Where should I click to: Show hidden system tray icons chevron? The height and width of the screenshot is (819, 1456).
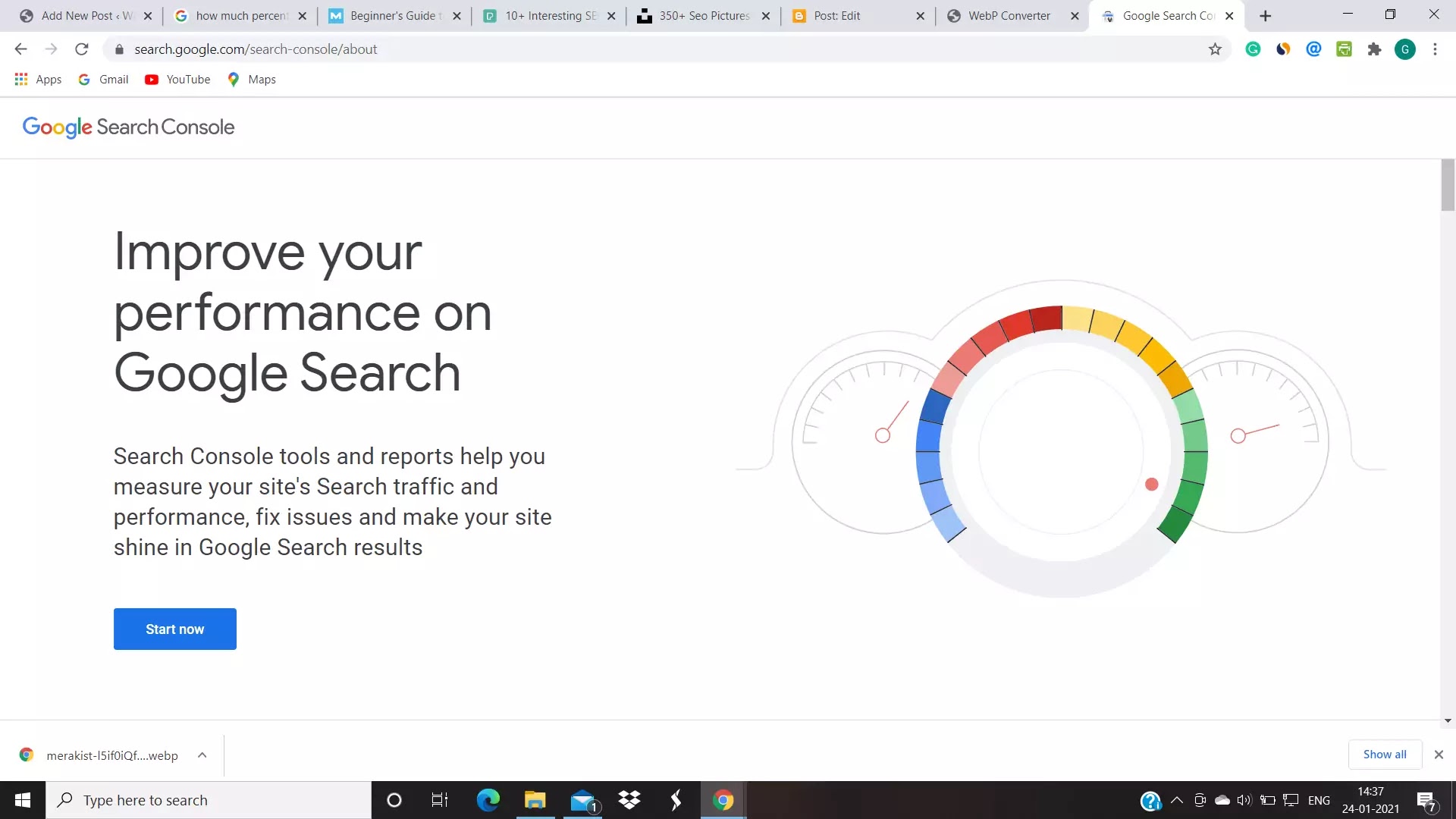pyautogui.click(x=1177, y=800)
